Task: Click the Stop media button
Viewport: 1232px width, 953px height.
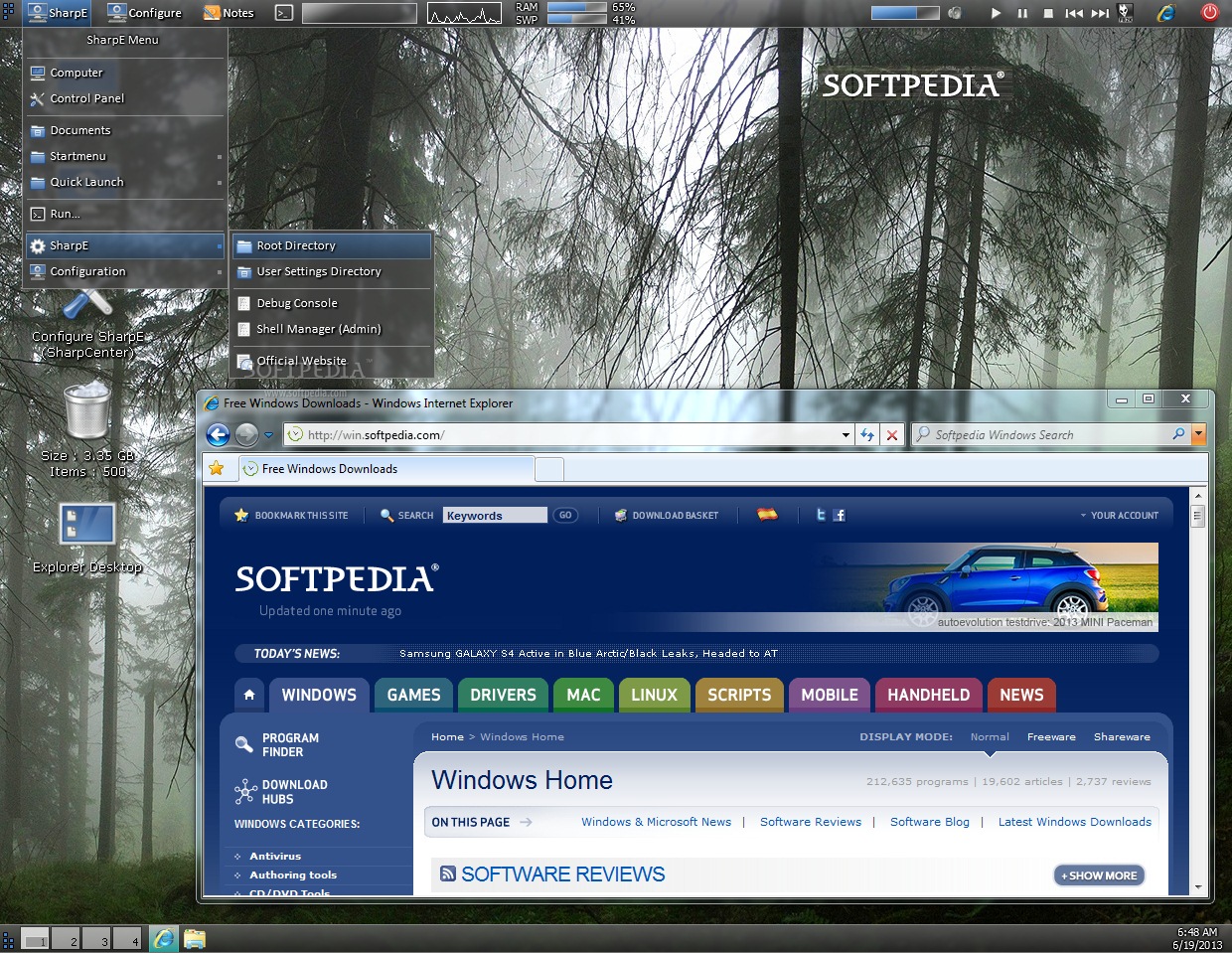Action: click(1048, 13)
